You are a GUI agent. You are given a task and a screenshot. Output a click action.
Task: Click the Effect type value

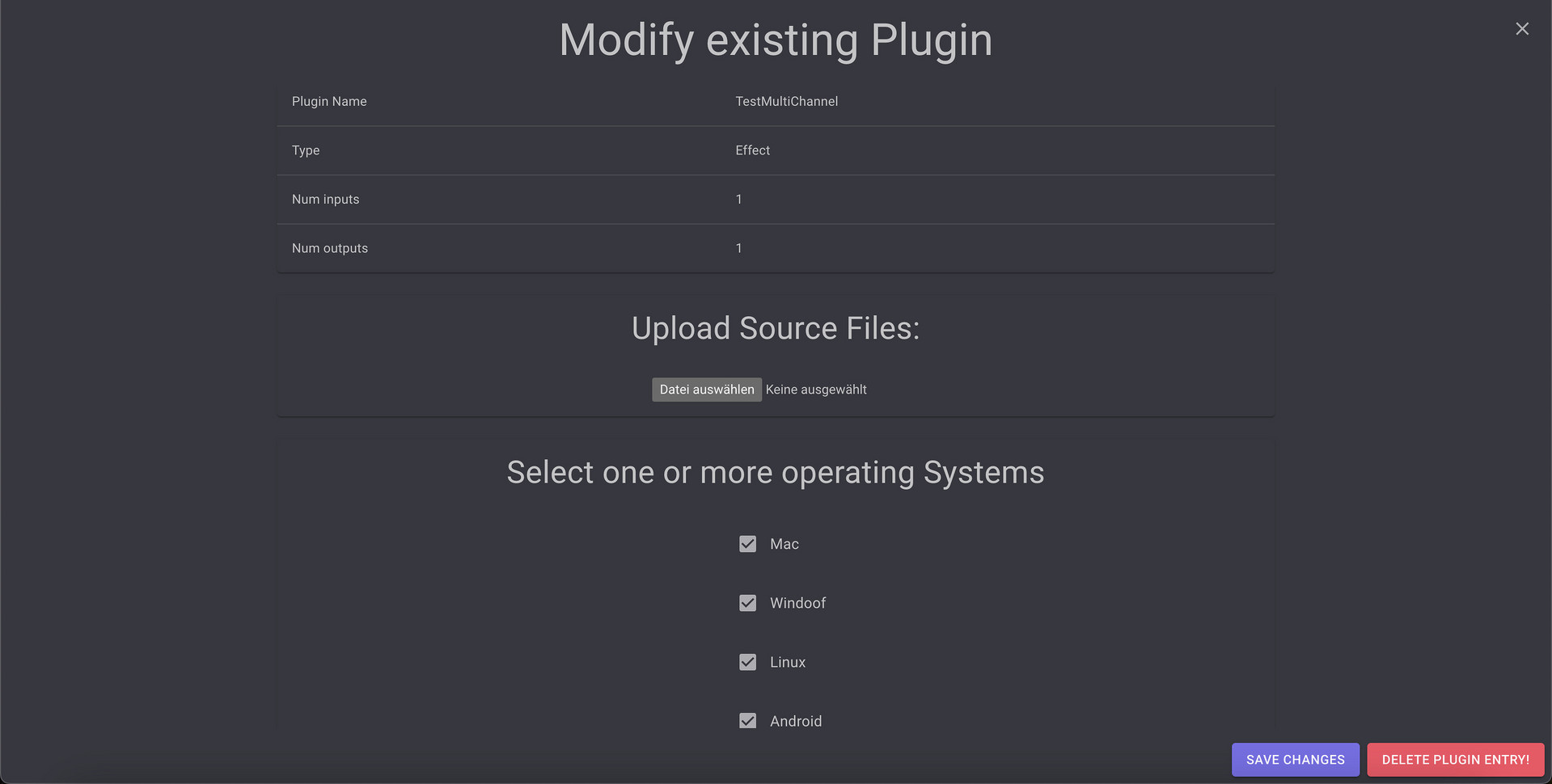coord(752,150)
